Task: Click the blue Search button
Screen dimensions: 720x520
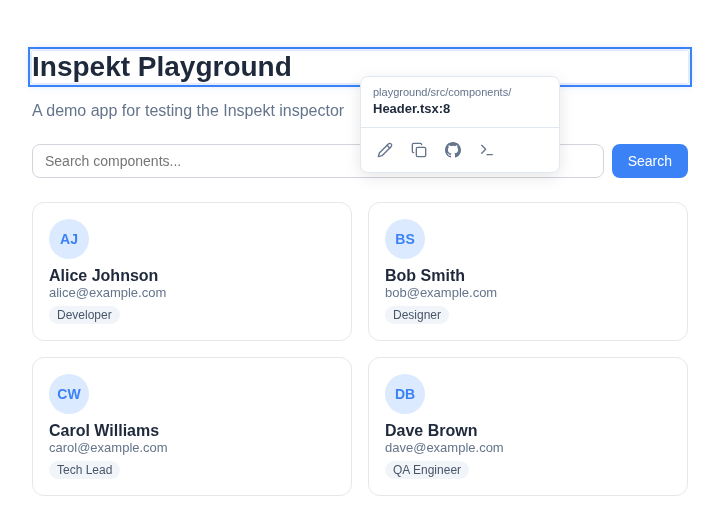Action: pyautogui.click(x=650, y=161)
